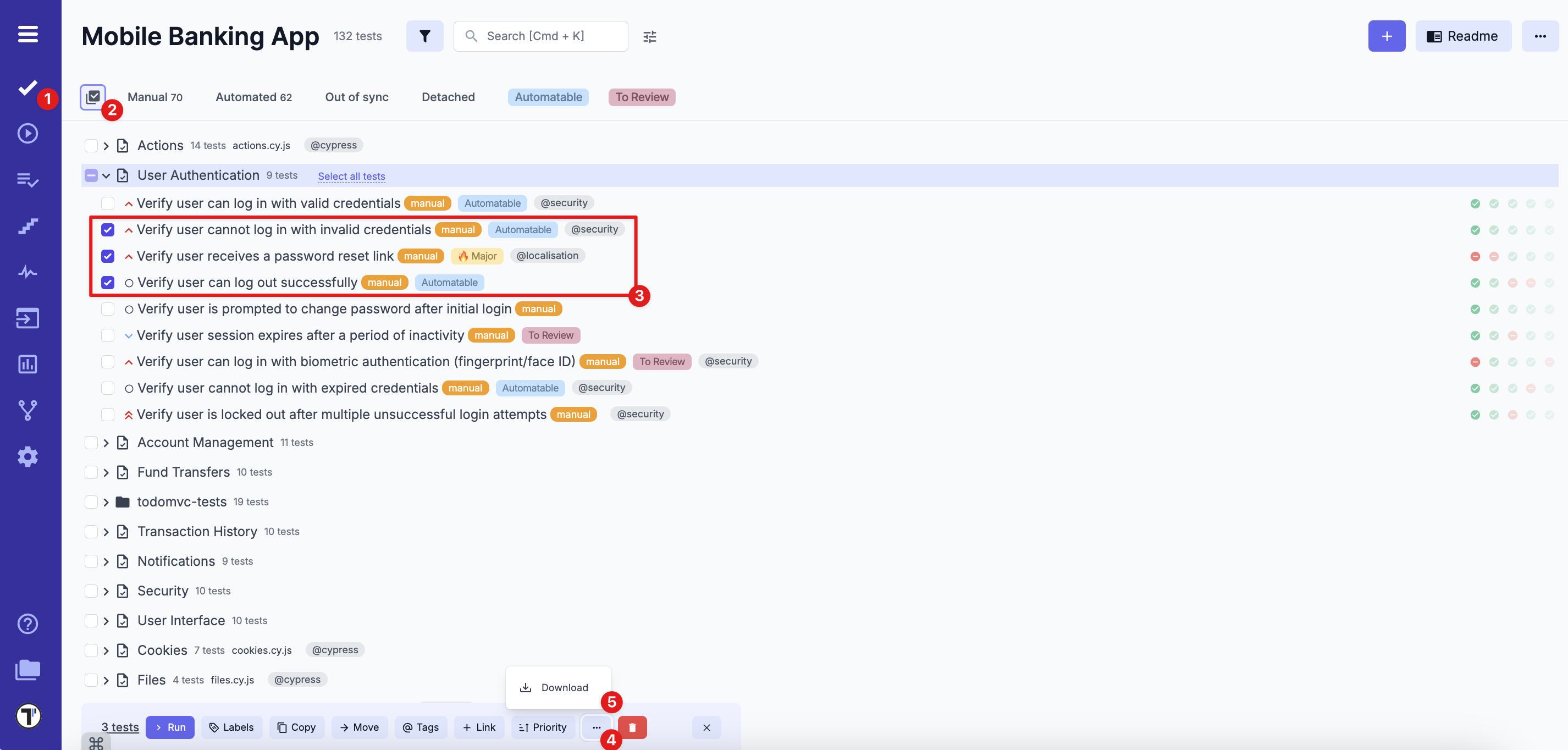Open the Pulse activity icon in sidebar
The height and width of the screenshot is (750, 1568).
coord(27,272)
